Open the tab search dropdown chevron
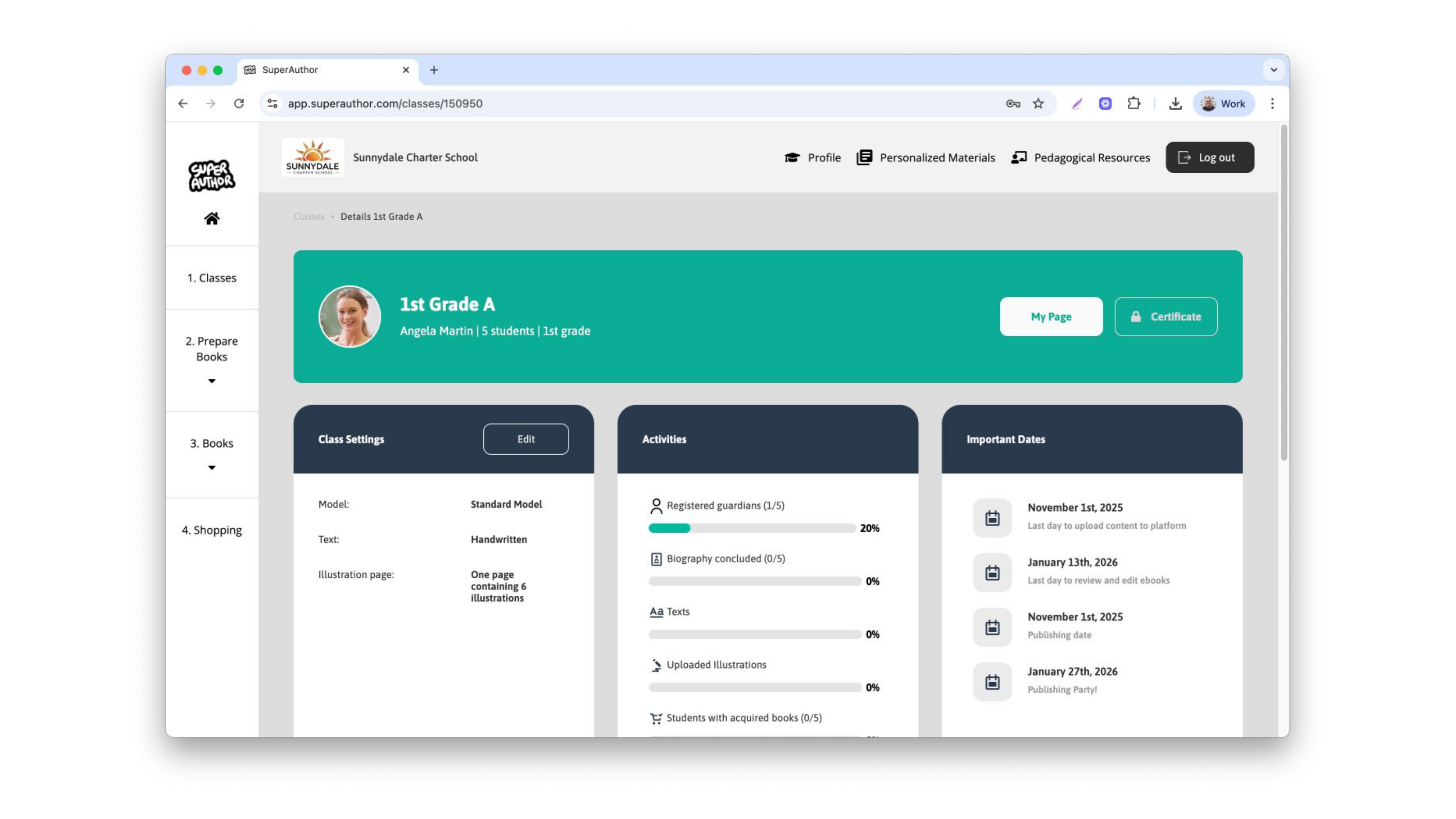This screenshot has width=1456, height=819. 1274,70
